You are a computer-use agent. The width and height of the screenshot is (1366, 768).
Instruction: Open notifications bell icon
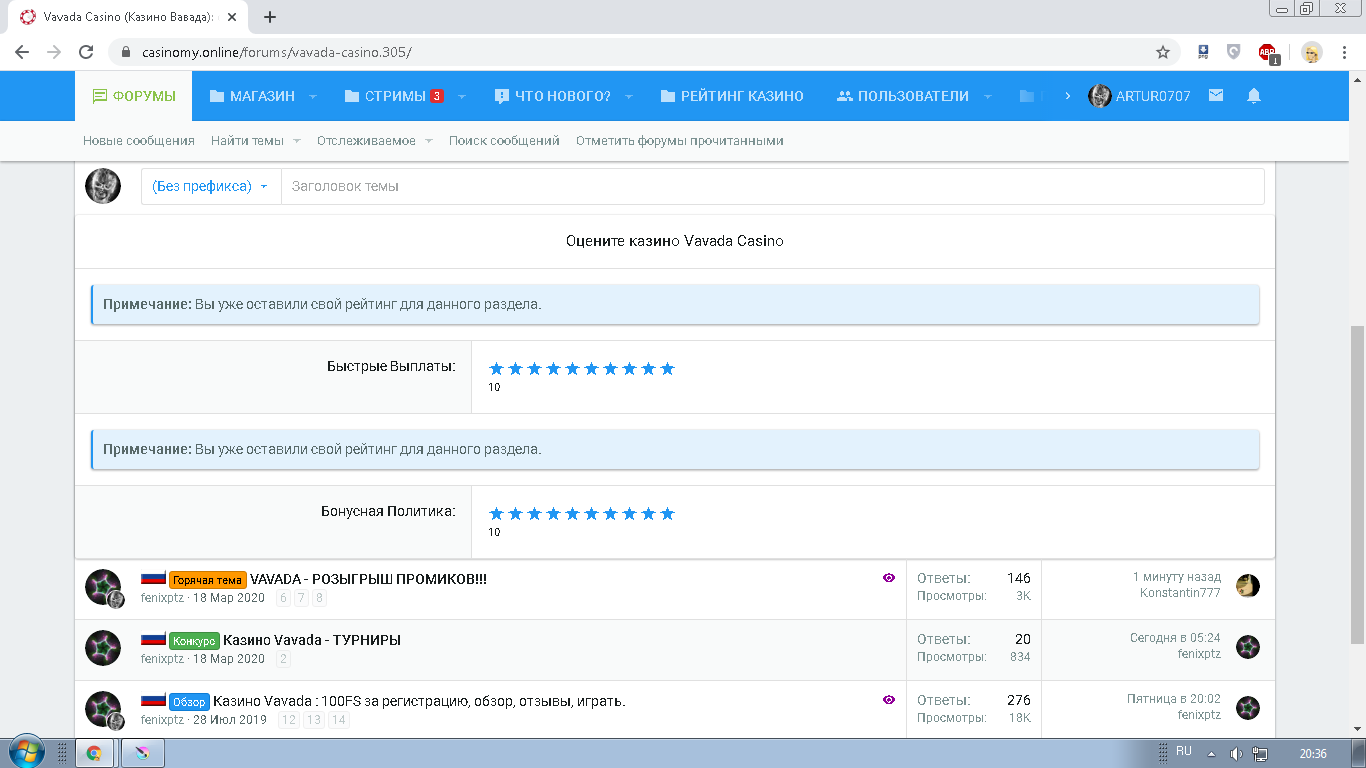[1254, 96]
